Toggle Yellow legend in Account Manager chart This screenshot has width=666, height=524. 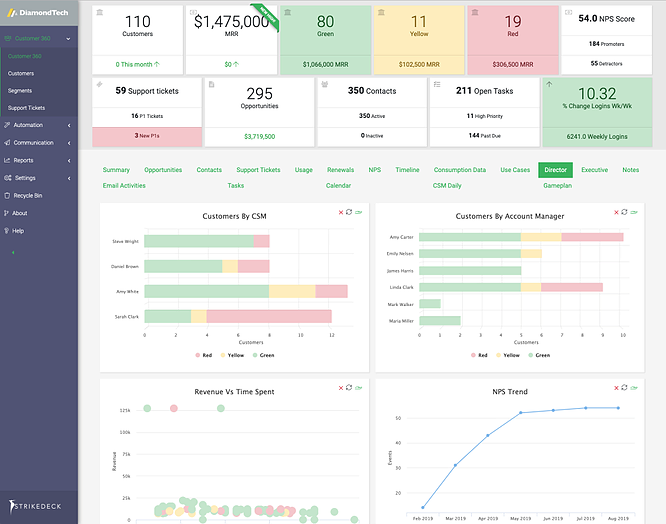(508, 355)
